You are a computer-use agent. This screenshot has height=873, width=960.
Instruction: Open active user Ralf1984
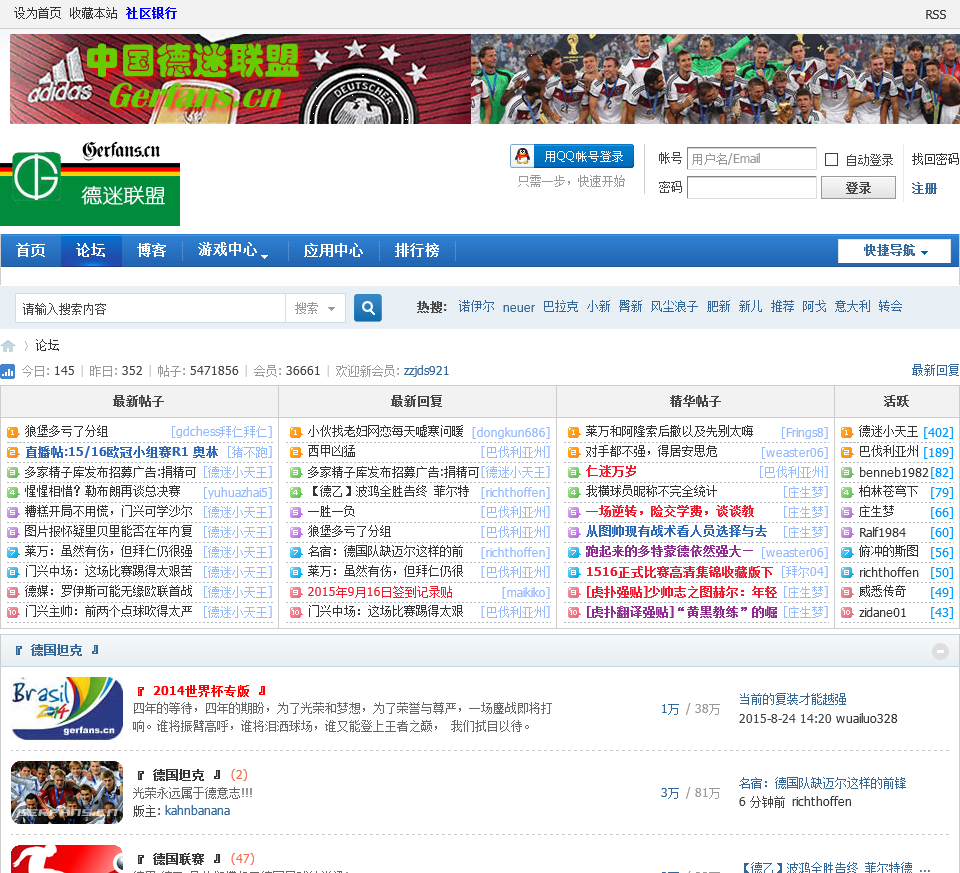(x=882, y=533)
